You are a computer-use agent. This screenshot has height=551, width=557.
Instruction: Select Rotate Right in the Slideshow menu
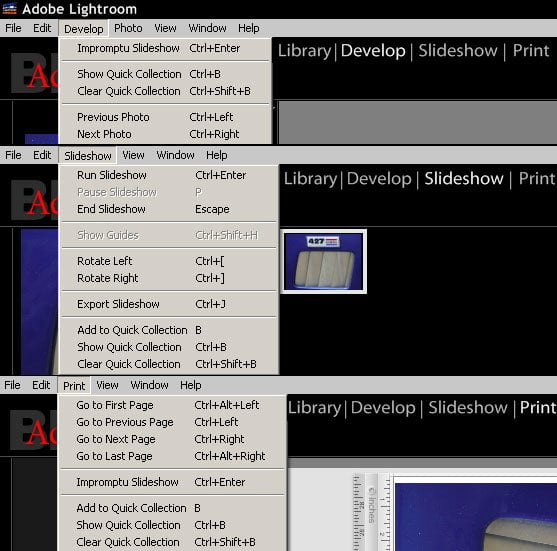tap(169, 278)
